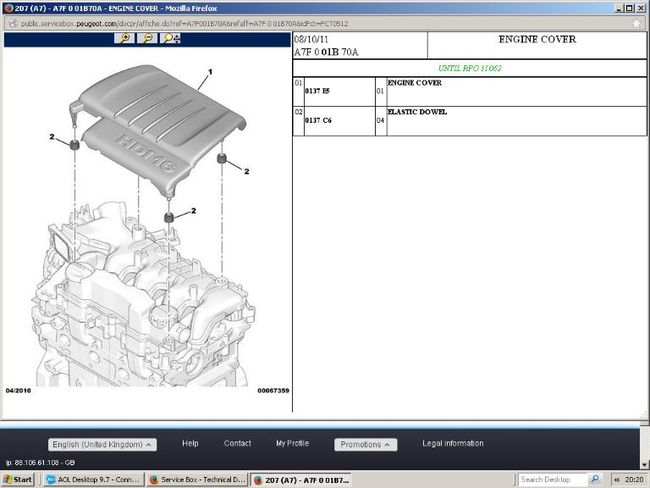Open My Profile link
Viewport: 650px width, 488px height.
pyautogui.click(x=292, y=443)
